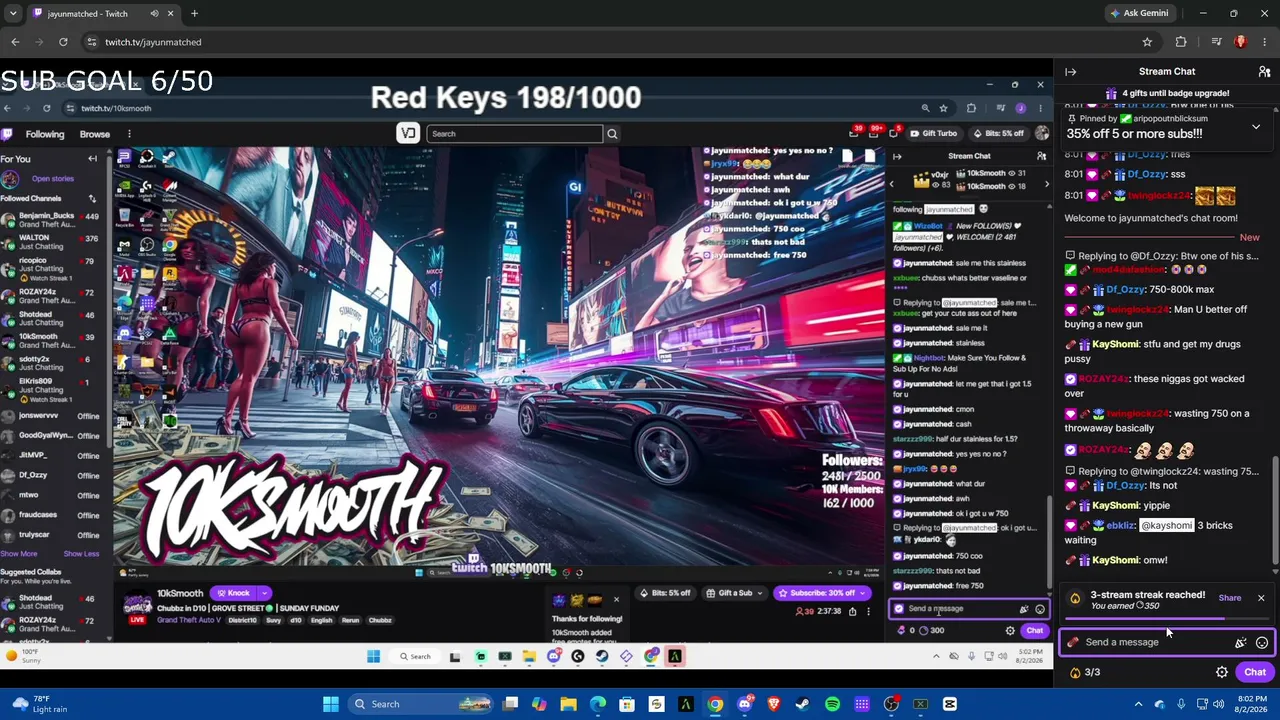Click the Replying to @Df_Ozzy: Btw line
1280x720 pixels.
(1161, 256)
